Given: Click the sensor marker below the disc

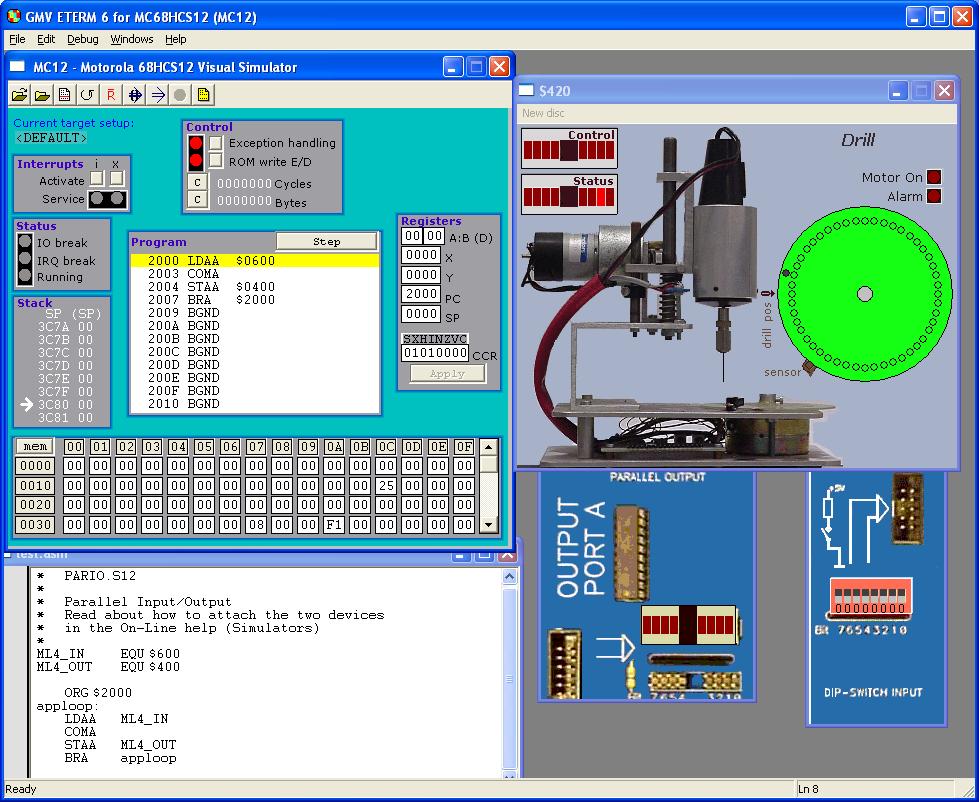Looking at the screenshot, I should coord(809,367).
